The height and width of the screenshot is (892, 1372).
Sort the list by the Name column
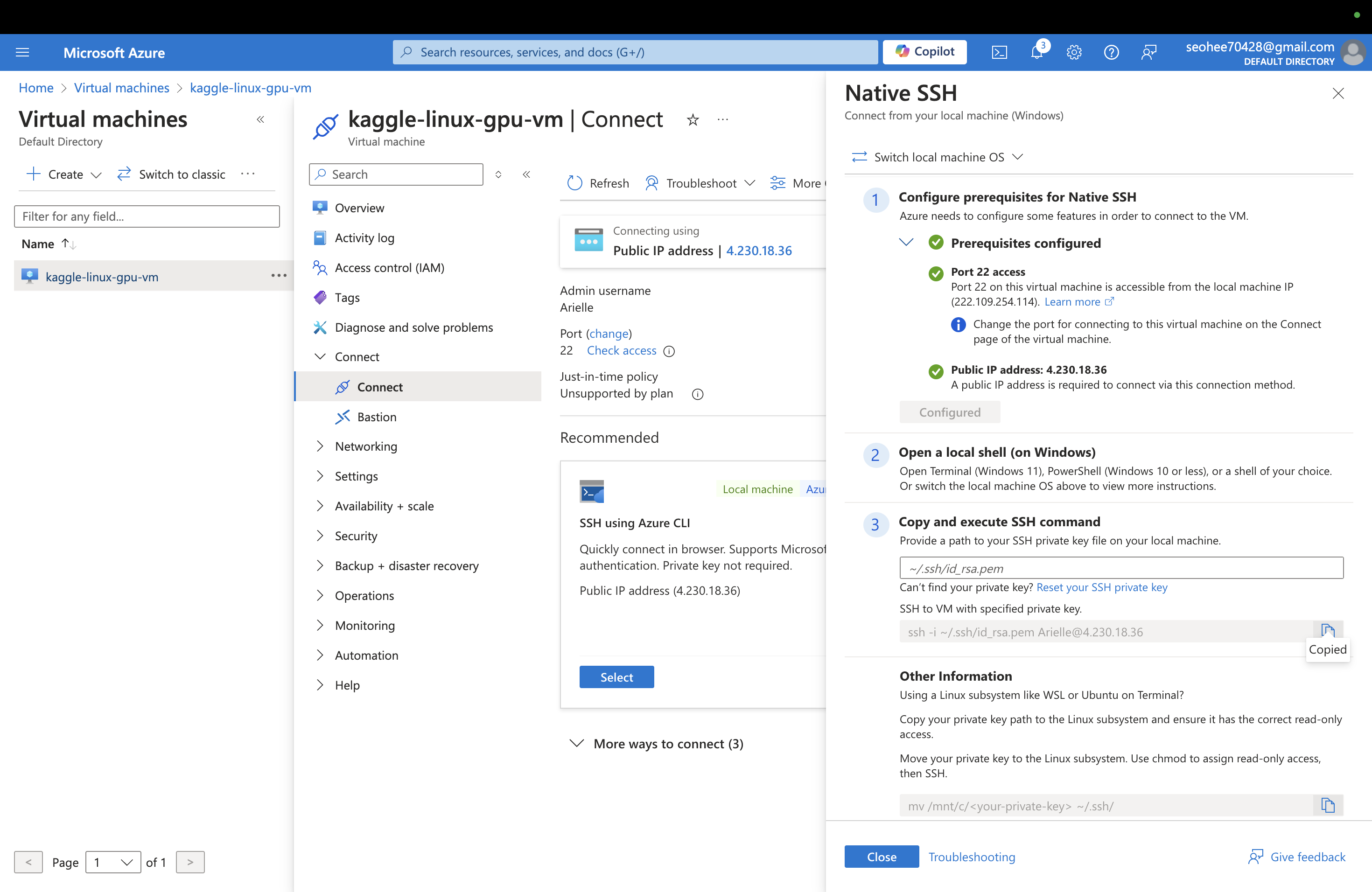tap(49, 244)
